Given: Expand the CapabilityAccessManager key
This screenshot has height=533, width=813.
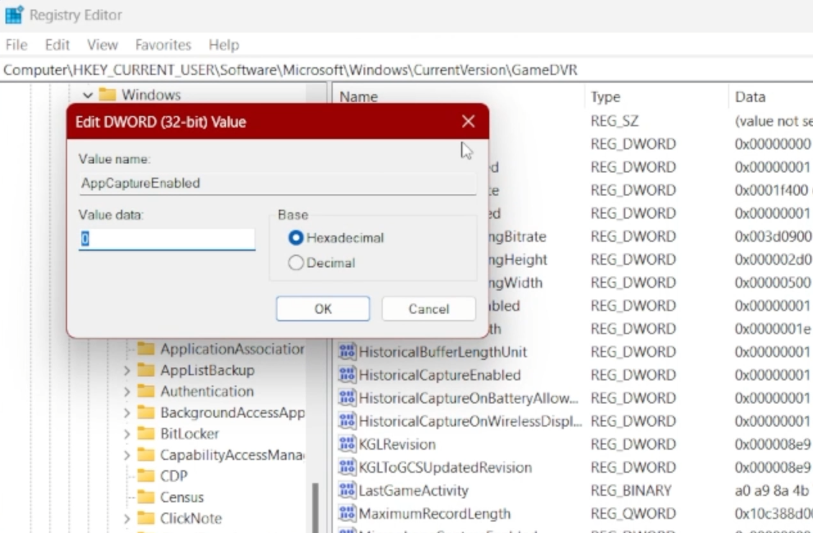Looking at the screenshot, I should (x=127, y=455).
